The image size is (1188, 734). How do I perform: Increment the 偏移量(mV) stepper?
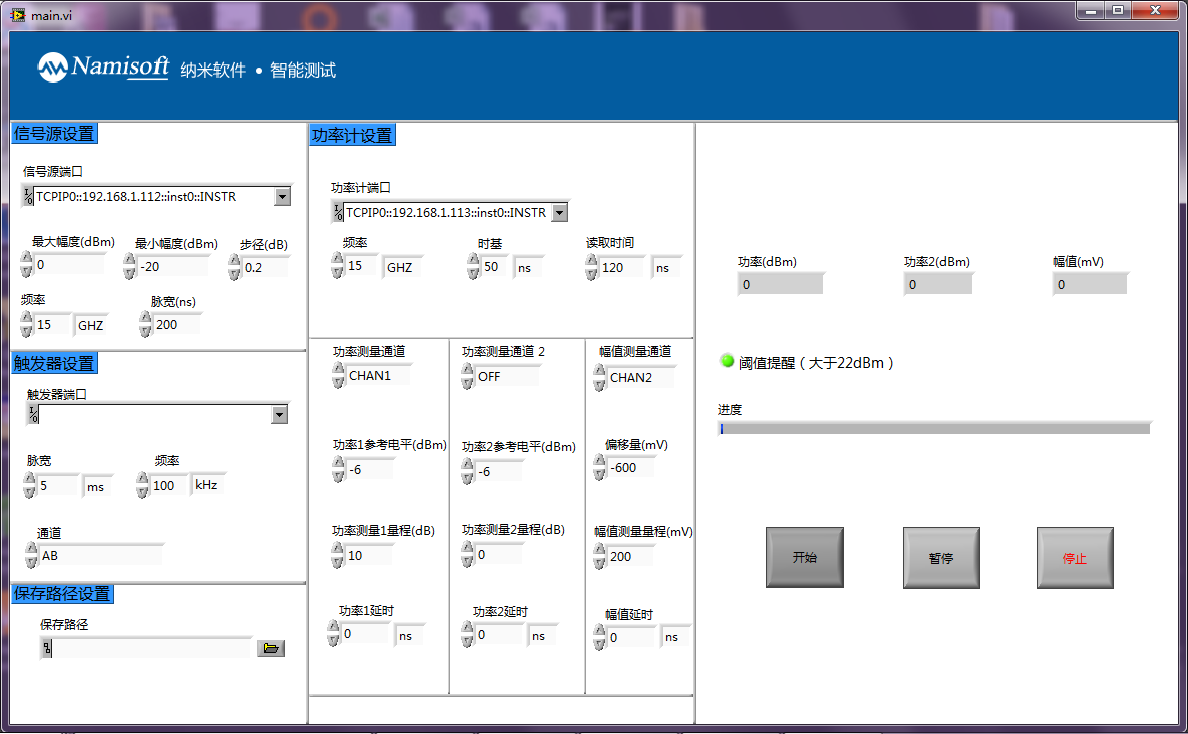point(598,461)
